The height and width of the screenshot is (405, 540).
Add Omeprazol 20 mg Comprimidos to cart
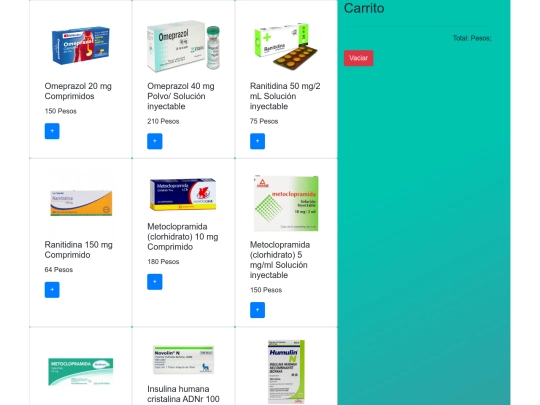point(52,131)
